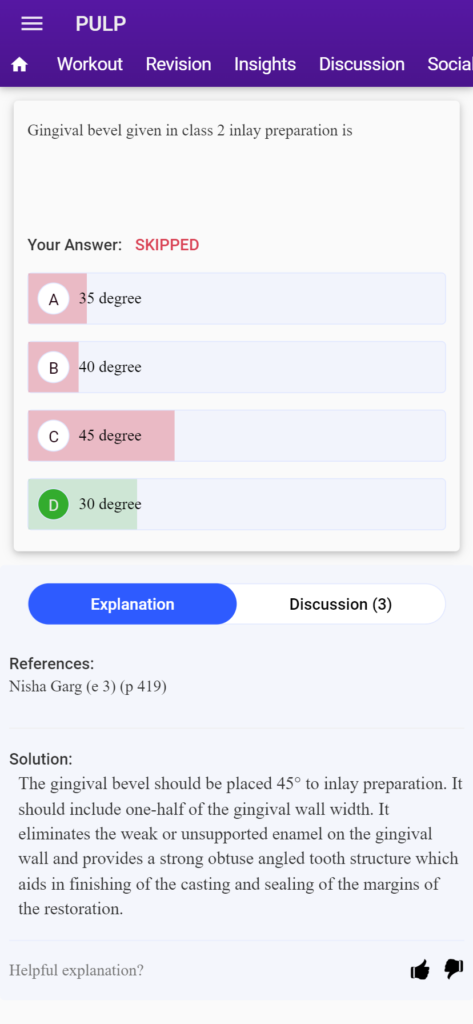Click the Nisha Garg reference text
Screen dimensions: 473x1024
[x=88, y=686]
